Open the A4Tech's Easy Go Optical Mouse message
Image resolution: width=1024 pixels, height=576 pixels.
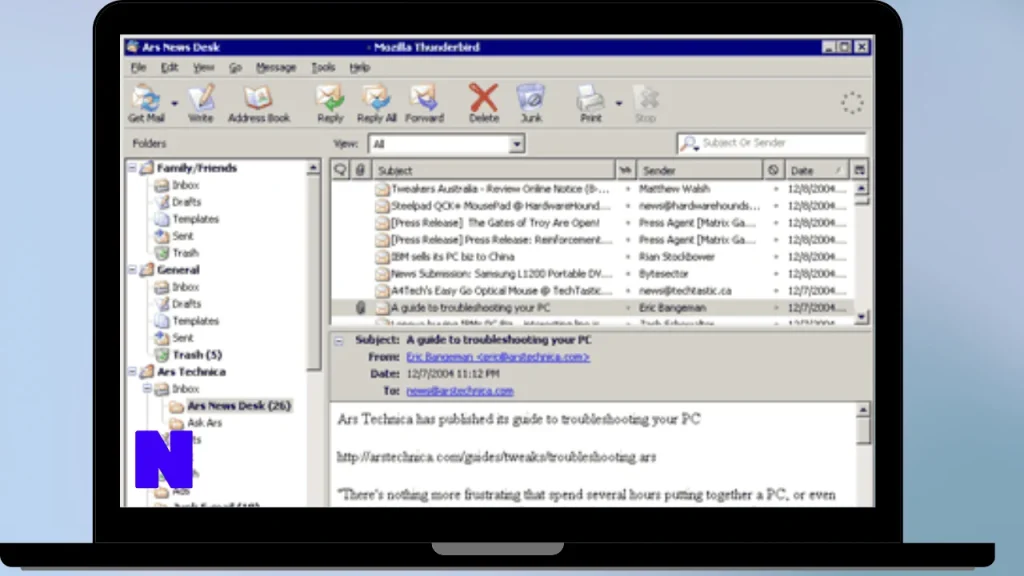click(501, 291)
